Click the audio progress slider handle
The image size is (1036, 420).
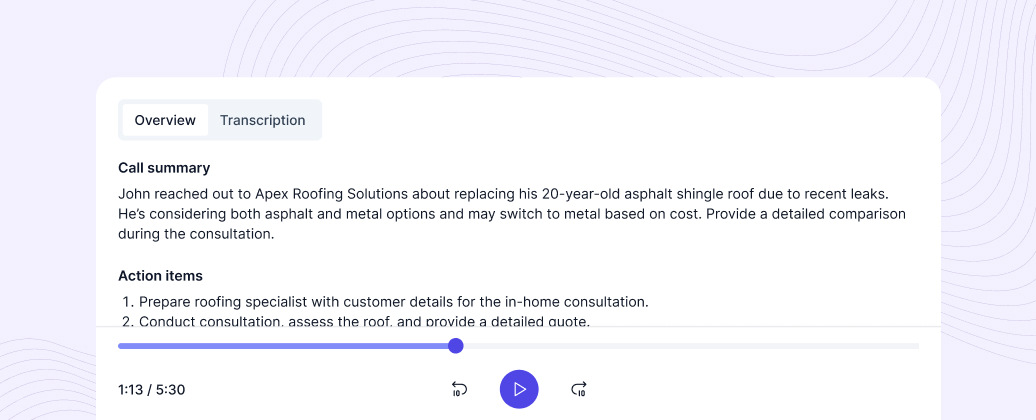pos(456,346)
